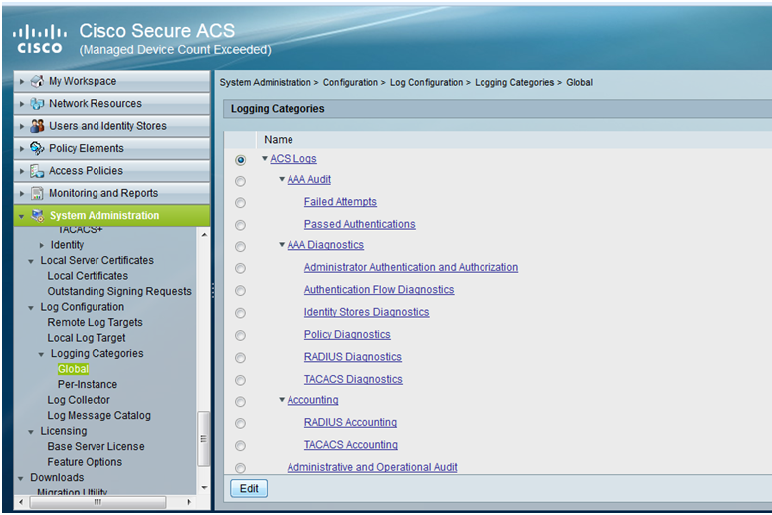Collapse the AAA Diagnostics category arrow

pyautogui.click(x=282, y=244)
